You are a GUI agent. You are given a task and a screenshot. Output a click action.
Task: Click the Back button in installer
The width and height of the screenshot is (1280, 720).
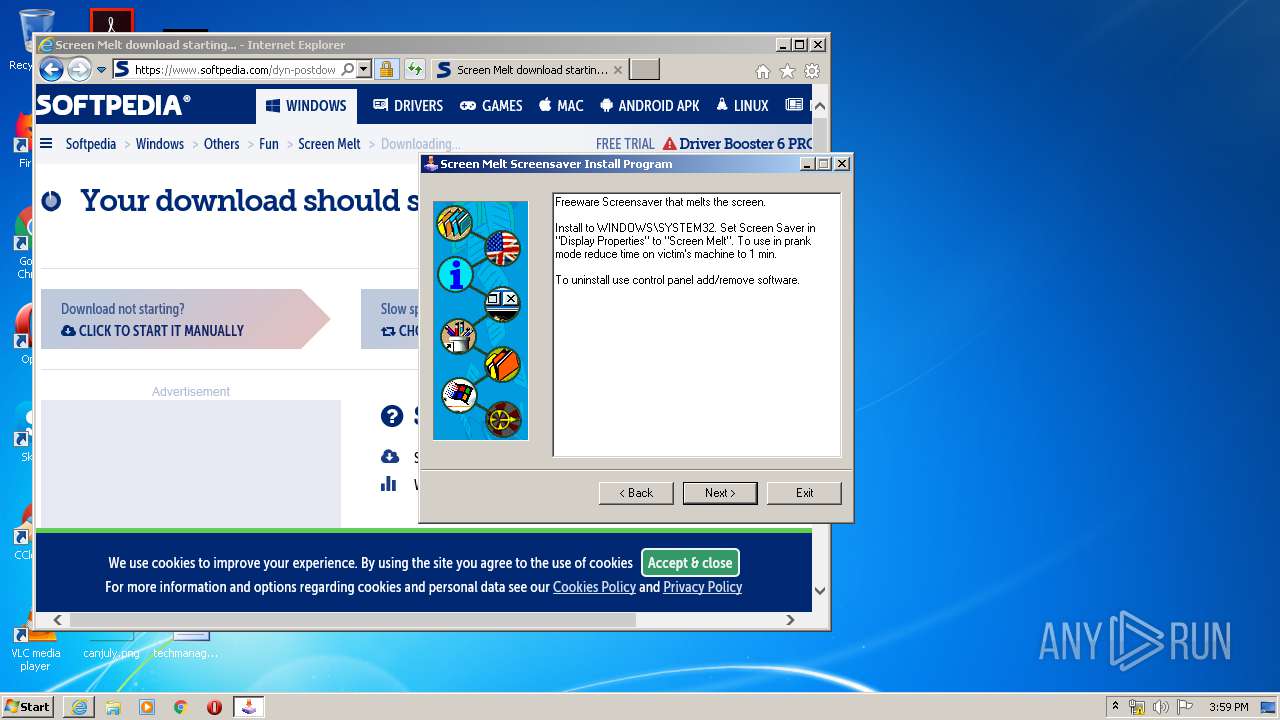tap(636, 493)
